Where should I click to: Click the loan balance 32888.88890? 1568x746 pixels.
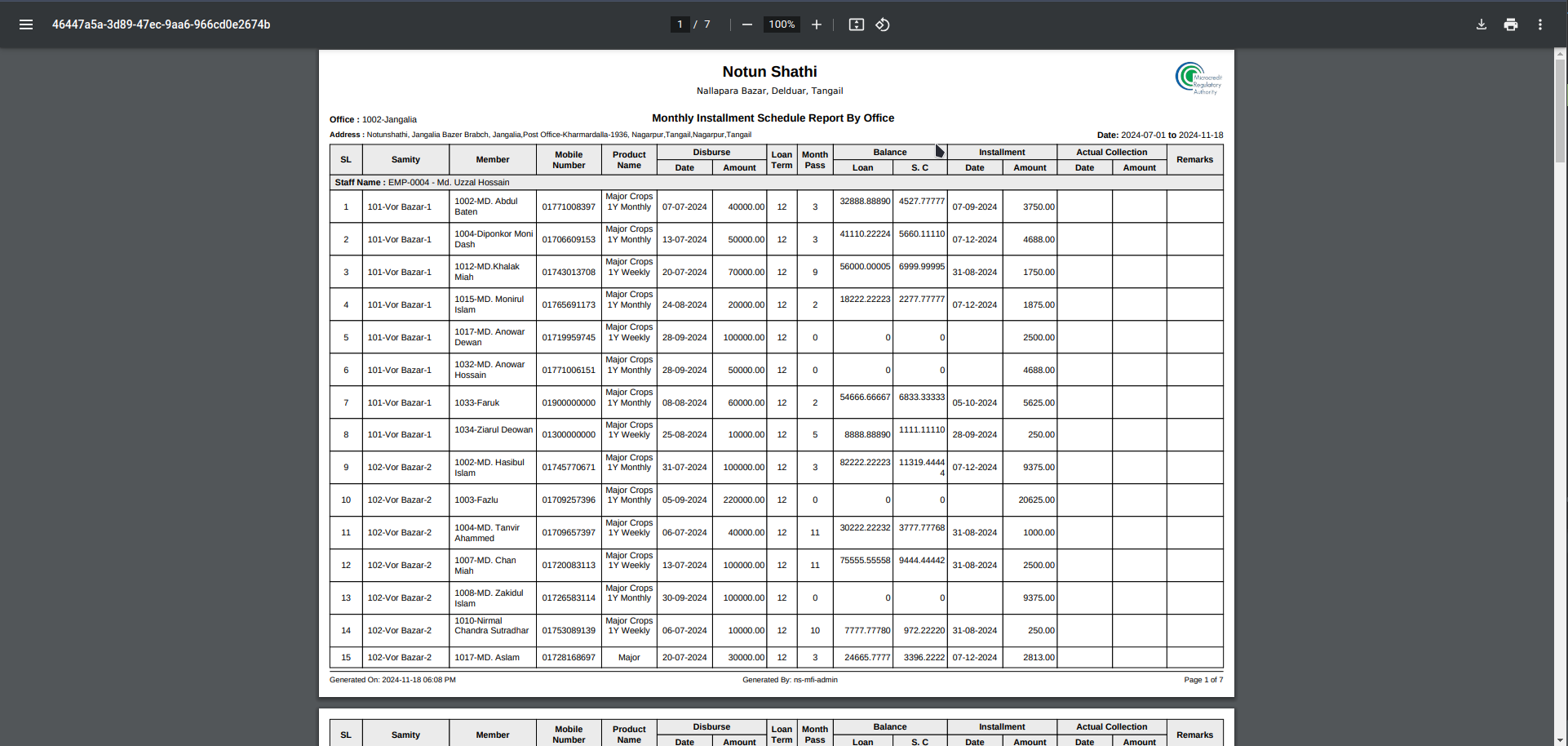pos(865,201)
